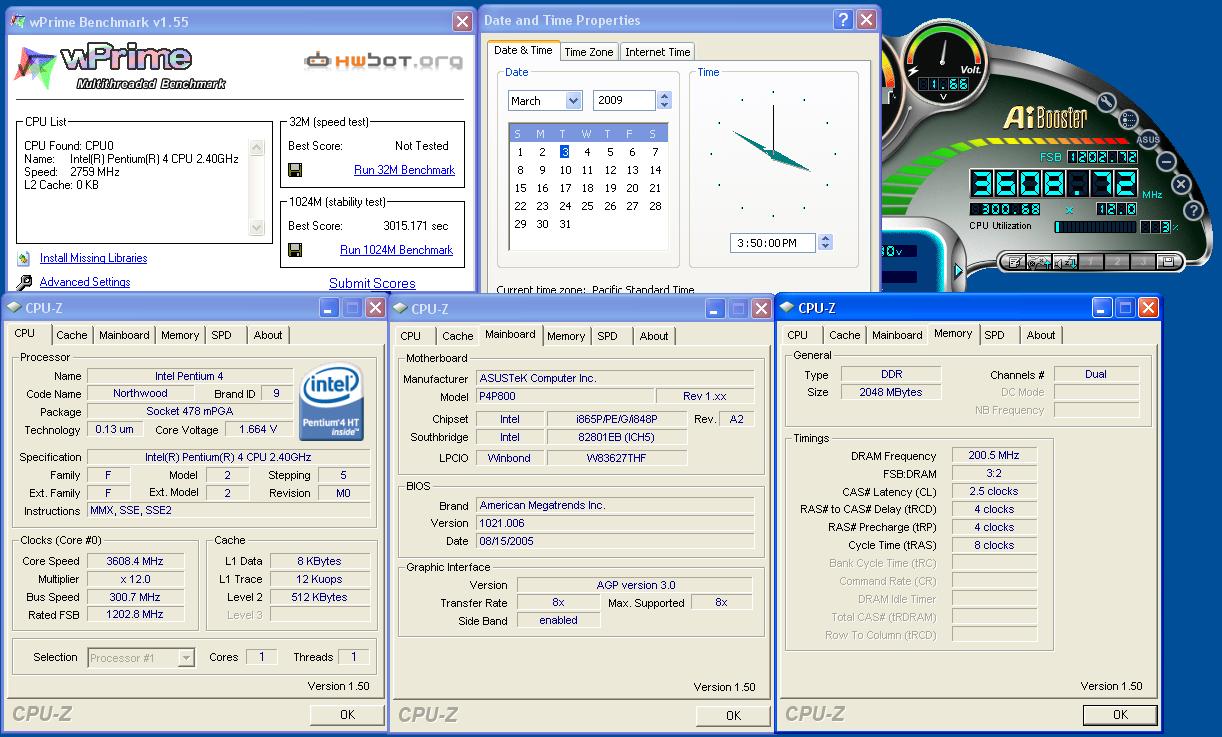Click AiBooster notepad edit toolbar icon
Image resolution: width=1222 pixels, height=737 pixels.
(1016, 262)
